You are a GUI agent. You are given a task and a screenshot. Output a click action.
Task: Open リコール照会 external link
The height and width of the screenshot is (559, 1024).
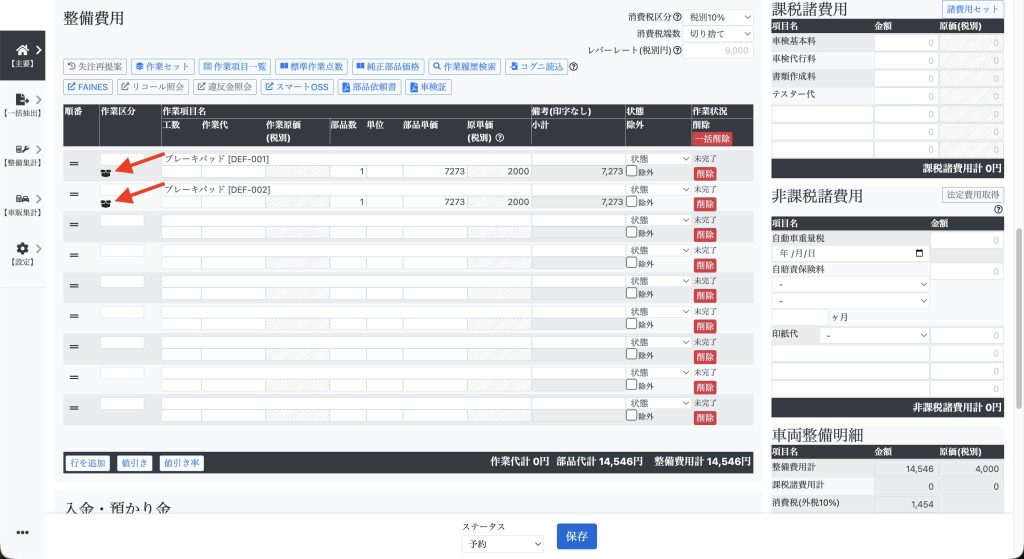(x=153, y=87)
